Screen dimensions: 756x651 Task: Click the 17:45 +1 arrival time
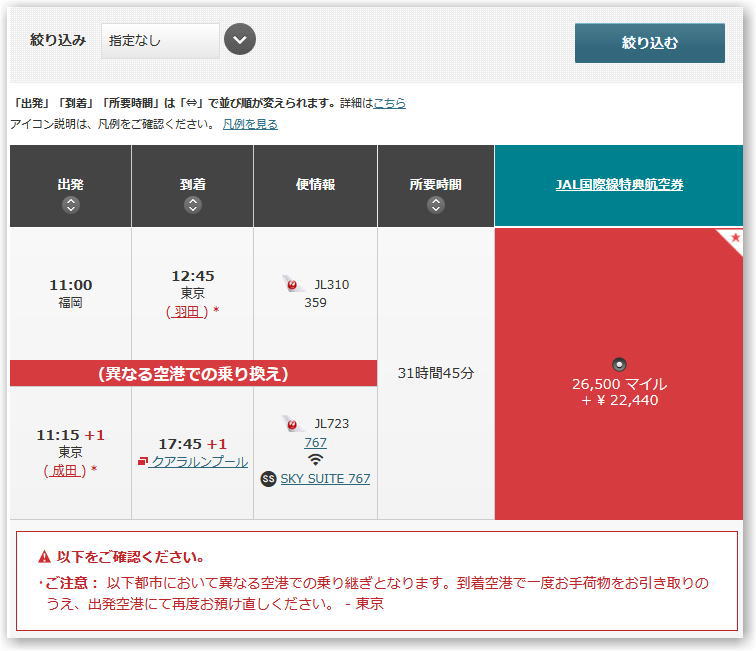point(193,444)
